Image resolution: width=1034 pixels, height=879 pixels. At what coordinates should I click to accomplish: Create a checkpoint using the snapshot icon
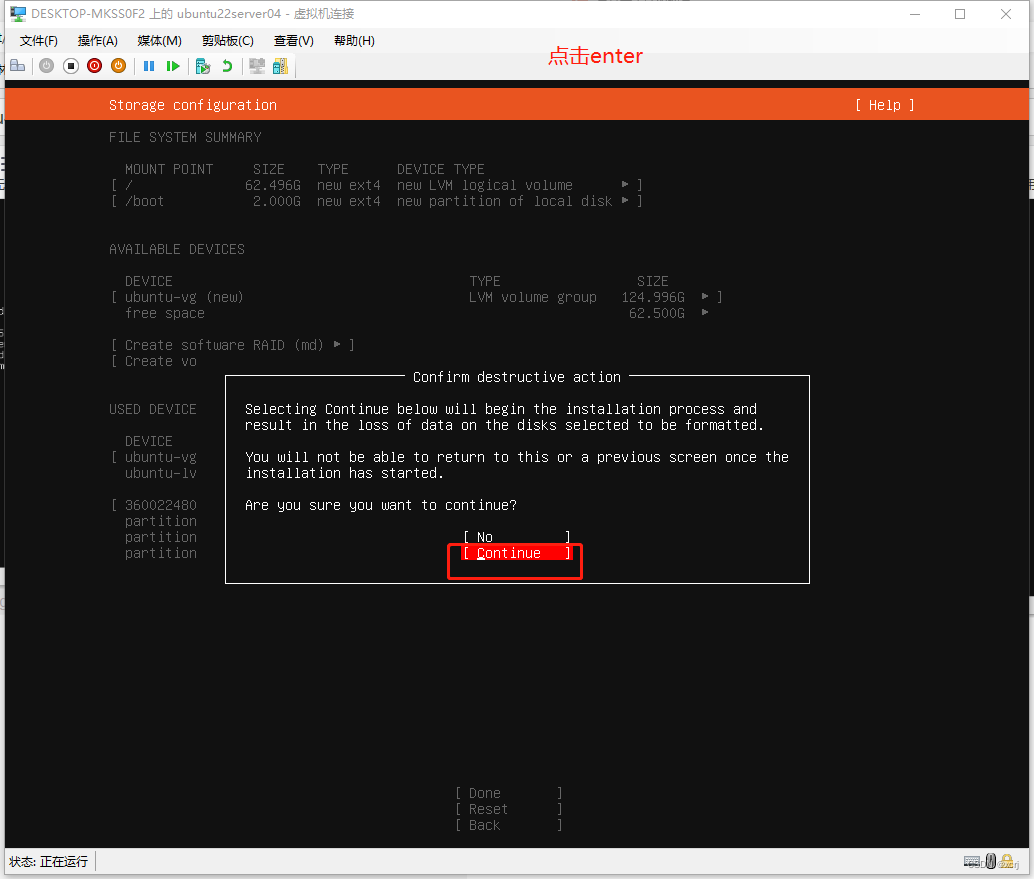coord(203,66)
